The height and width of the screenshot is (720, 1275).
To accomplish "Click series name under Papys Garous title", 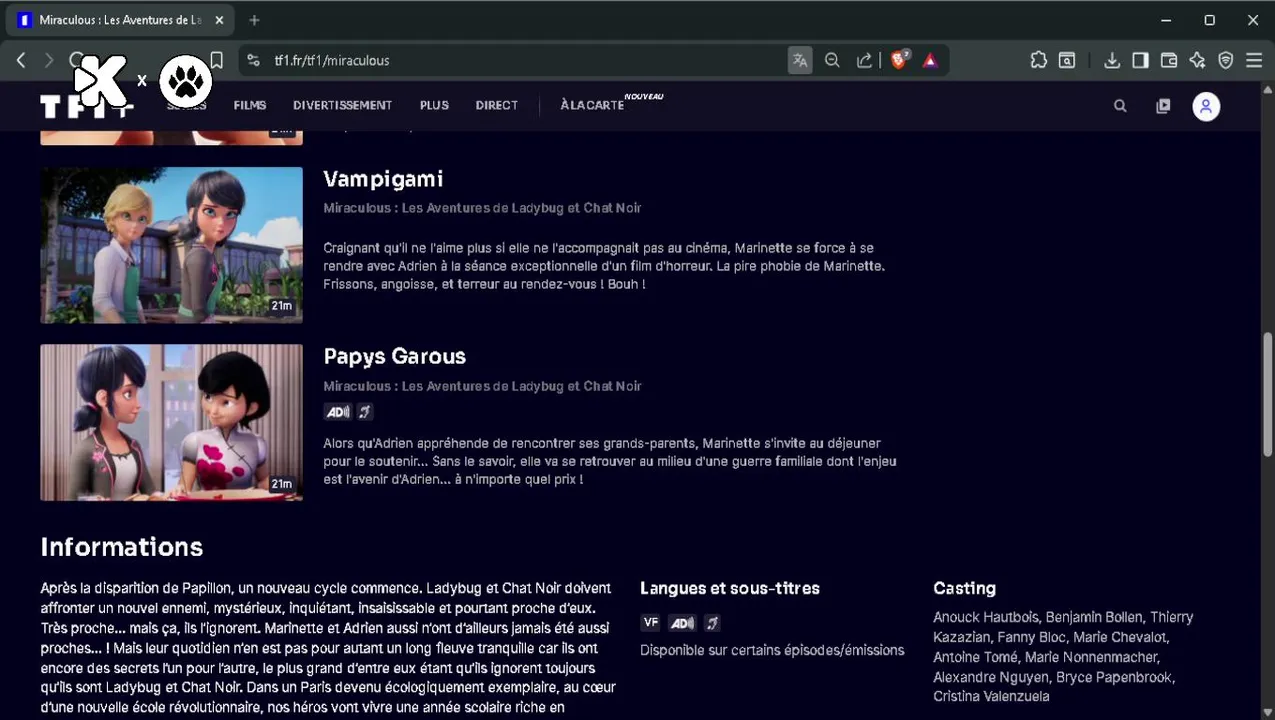I will (x=482, y=386).
